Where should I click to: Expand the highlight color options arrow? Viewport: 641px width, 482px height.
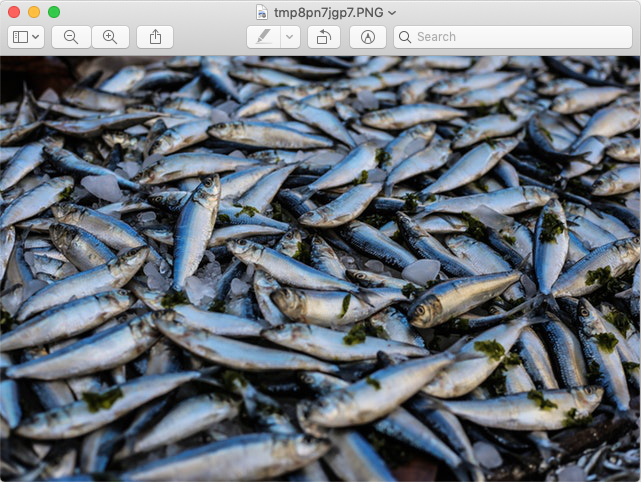[290, 37]
